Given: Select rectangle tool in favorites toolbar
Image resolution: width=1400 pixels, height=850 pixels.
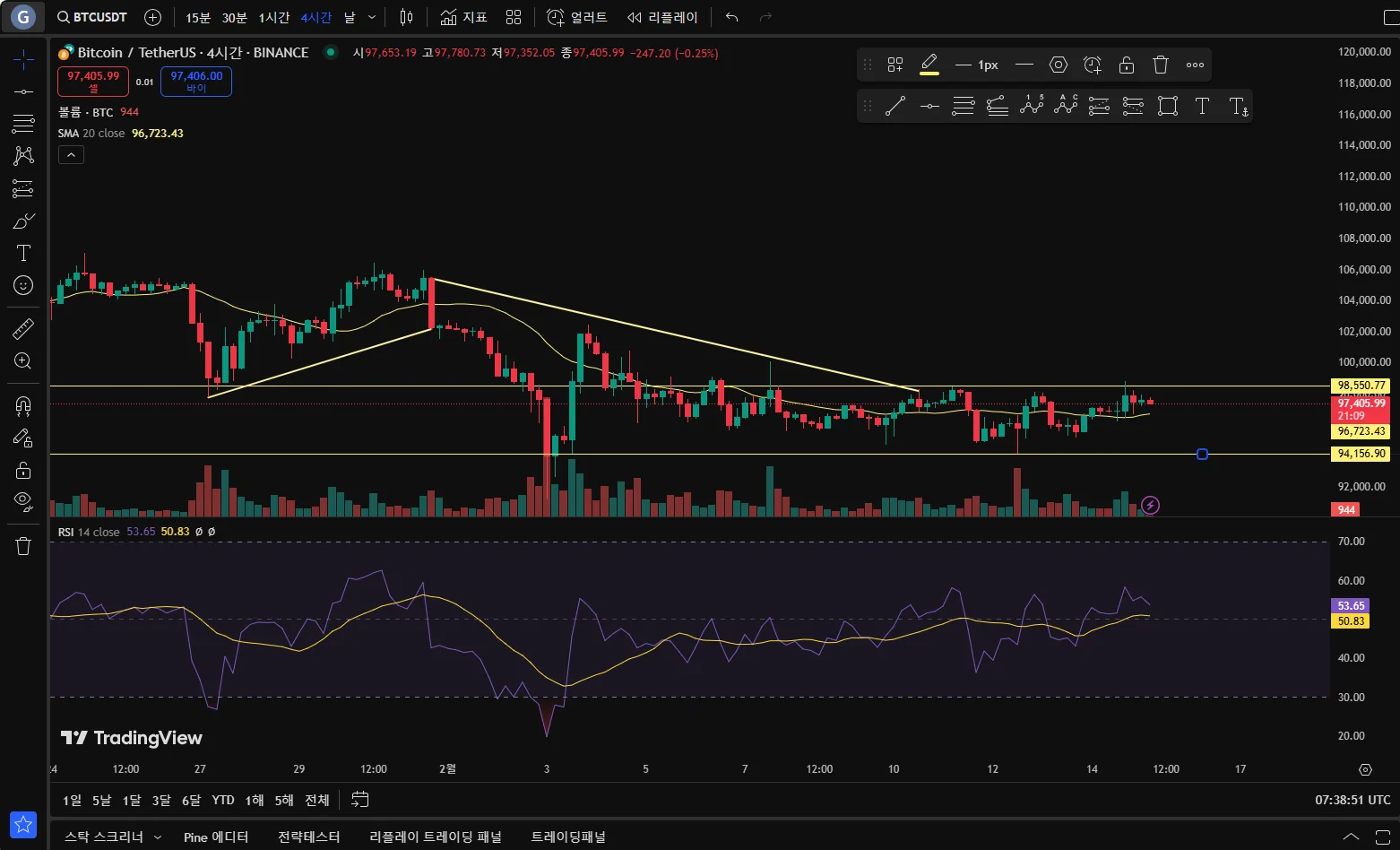Looking at the screenshot, I should pyautogui.click(x=1168, y=106).
